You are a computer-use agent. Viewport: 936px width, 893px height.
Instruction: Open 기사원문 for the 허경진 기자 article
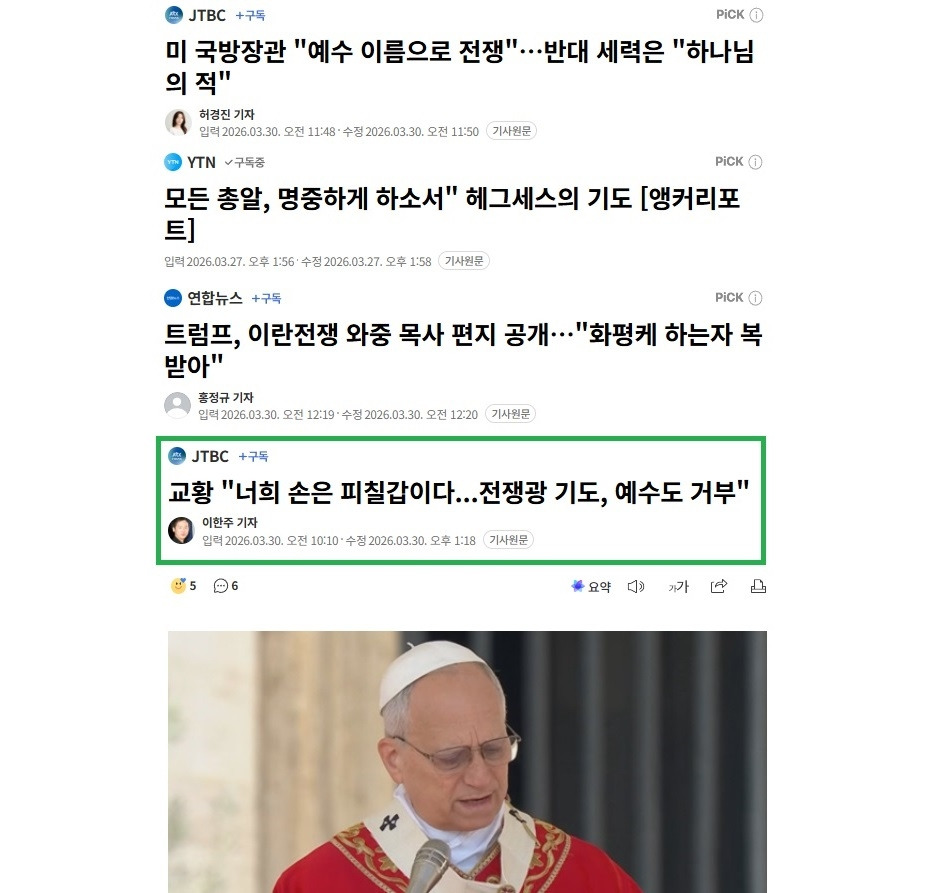click(512, 131)
